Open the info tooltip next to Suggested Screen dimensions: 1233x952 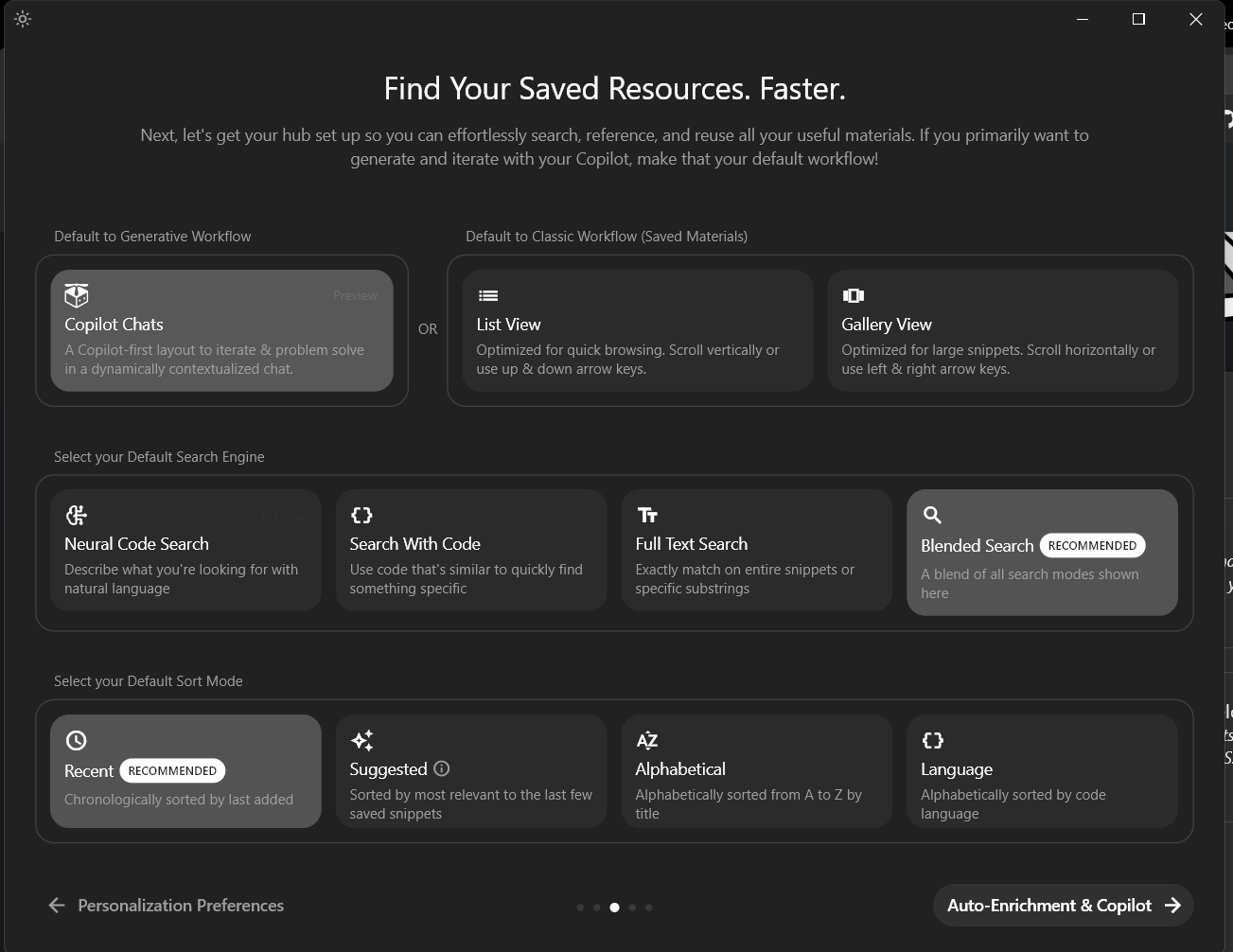click(x=441, y=768)
